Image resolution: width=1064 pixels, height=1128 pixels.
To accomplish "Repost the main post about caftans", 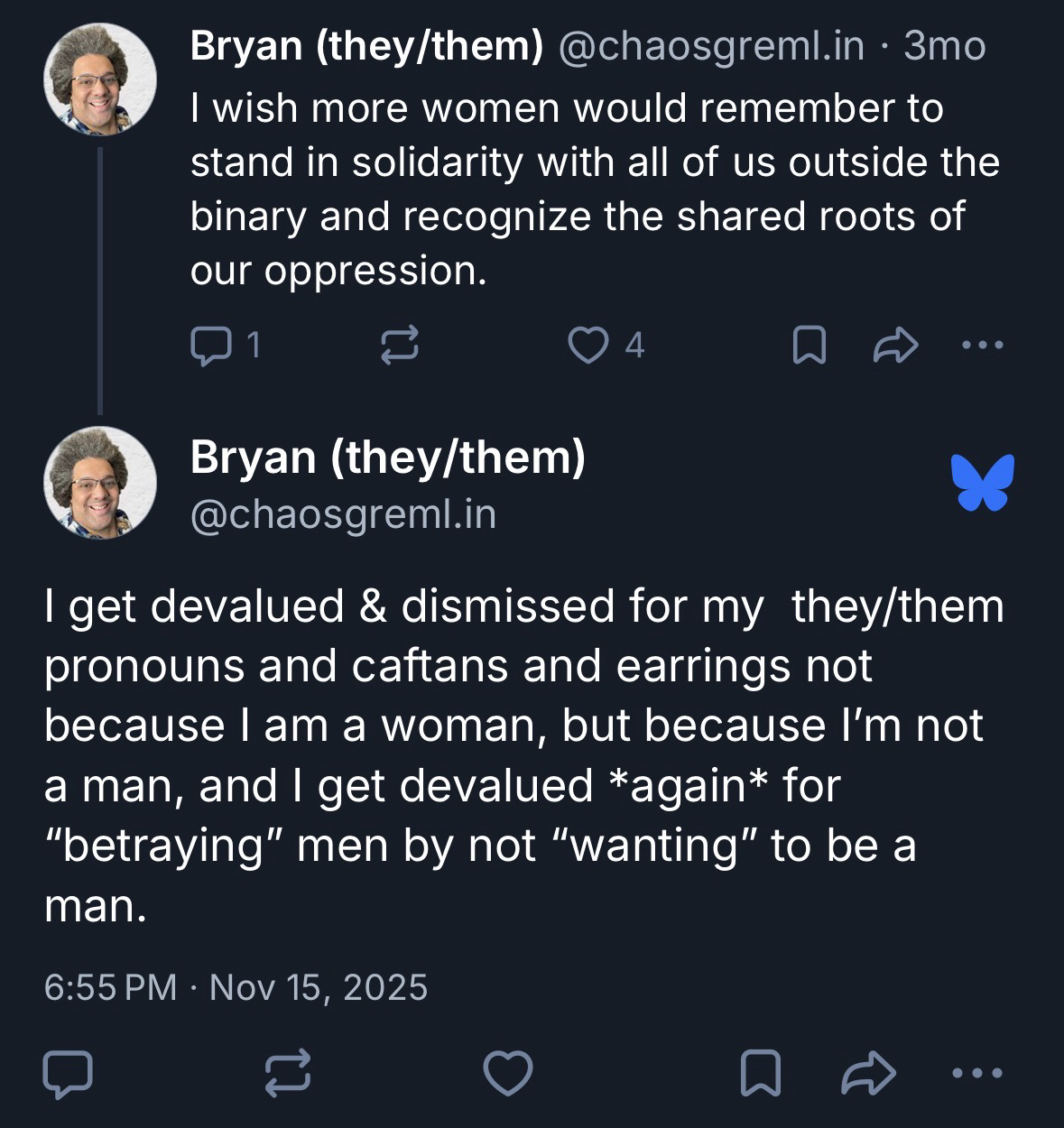I will pos(288,1073).
